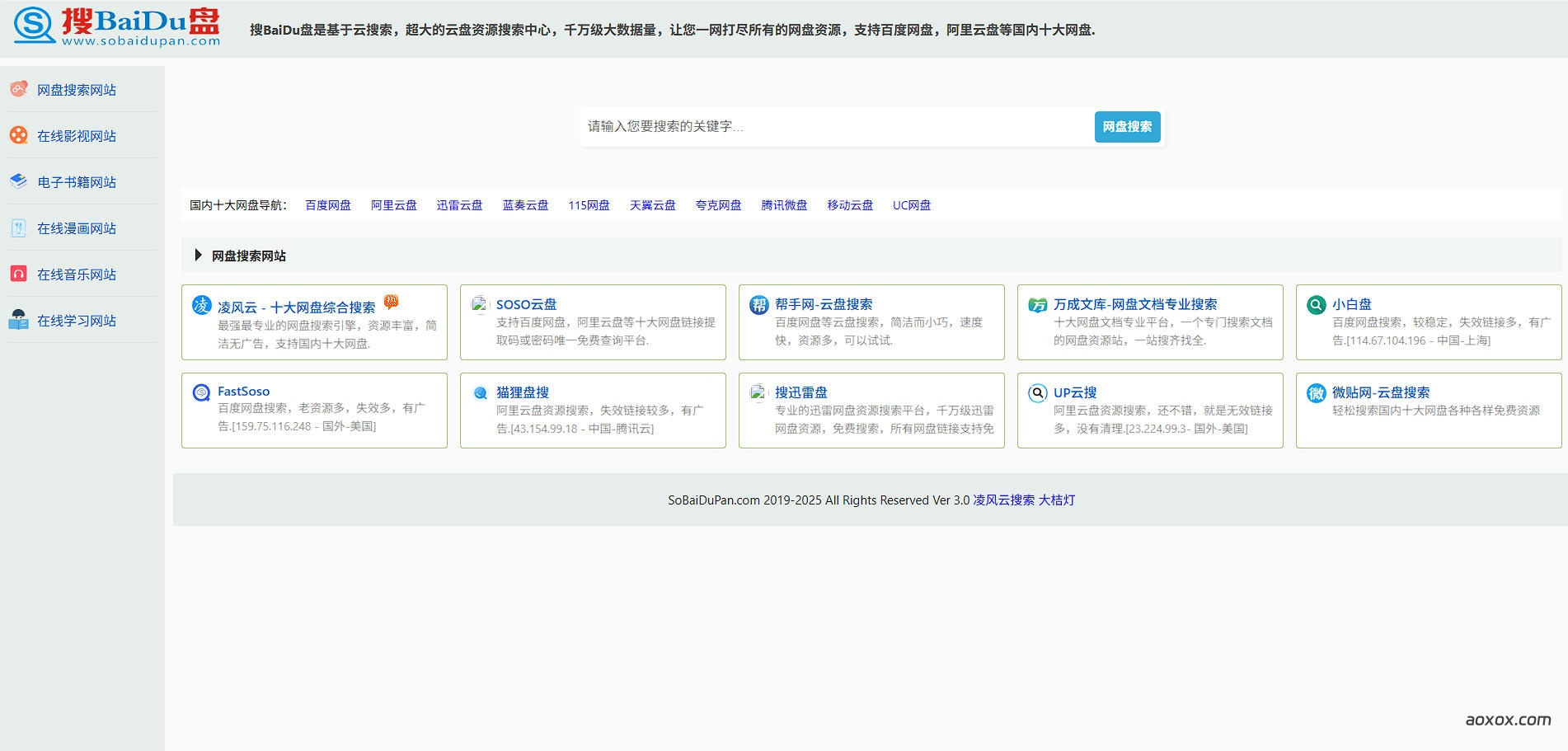The width and height of the screenshot is (1568, 751).
Task: Open the 阿里云盘 navigation link
Action: [393, 205]
